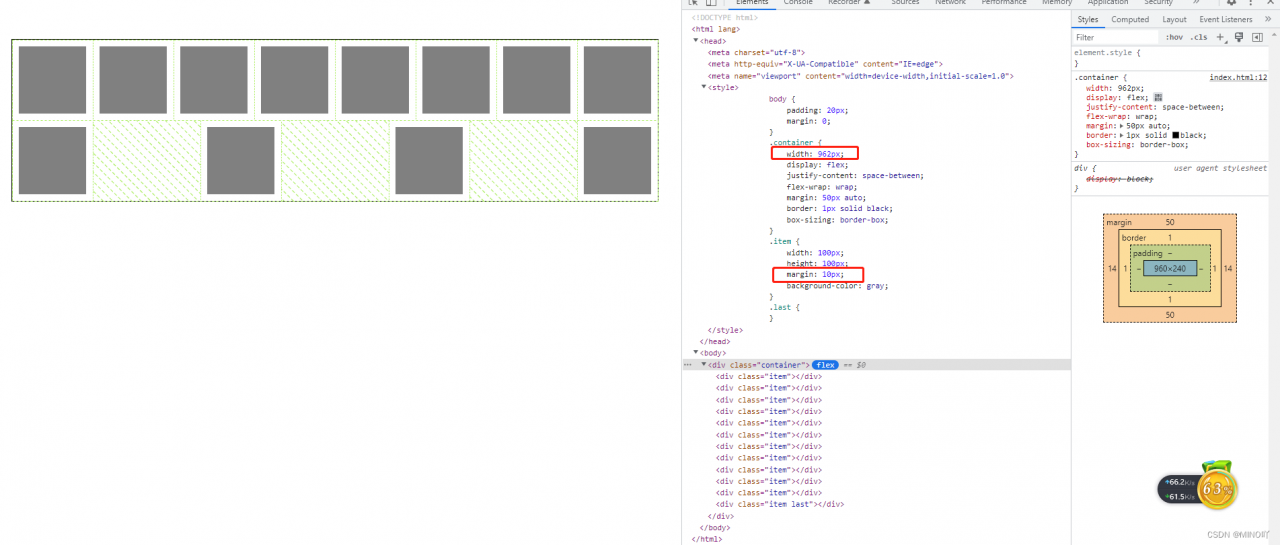Open the Application tab
Screen dimensions: 1280x545
click(x=1108, y=3)
